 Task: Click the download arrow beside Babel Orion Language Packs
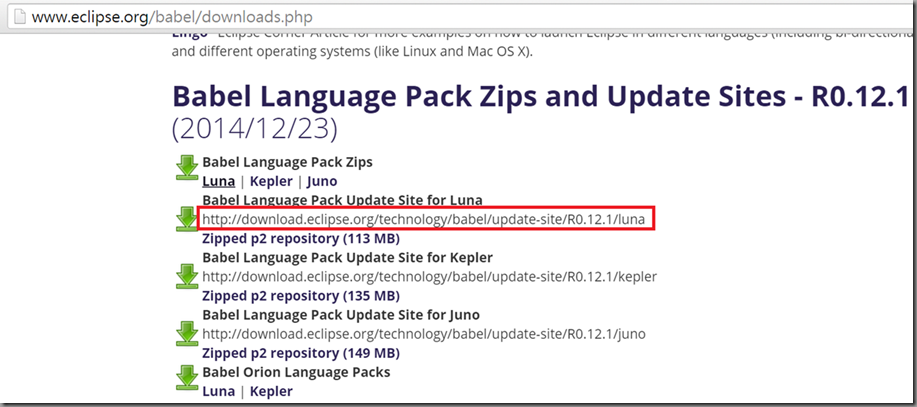coord(187,377)
